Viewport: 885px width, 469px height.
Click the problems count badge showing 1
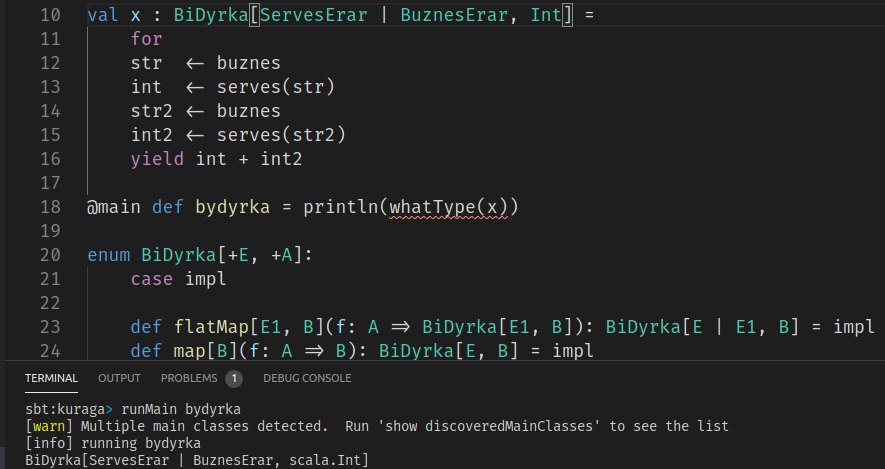234,378
